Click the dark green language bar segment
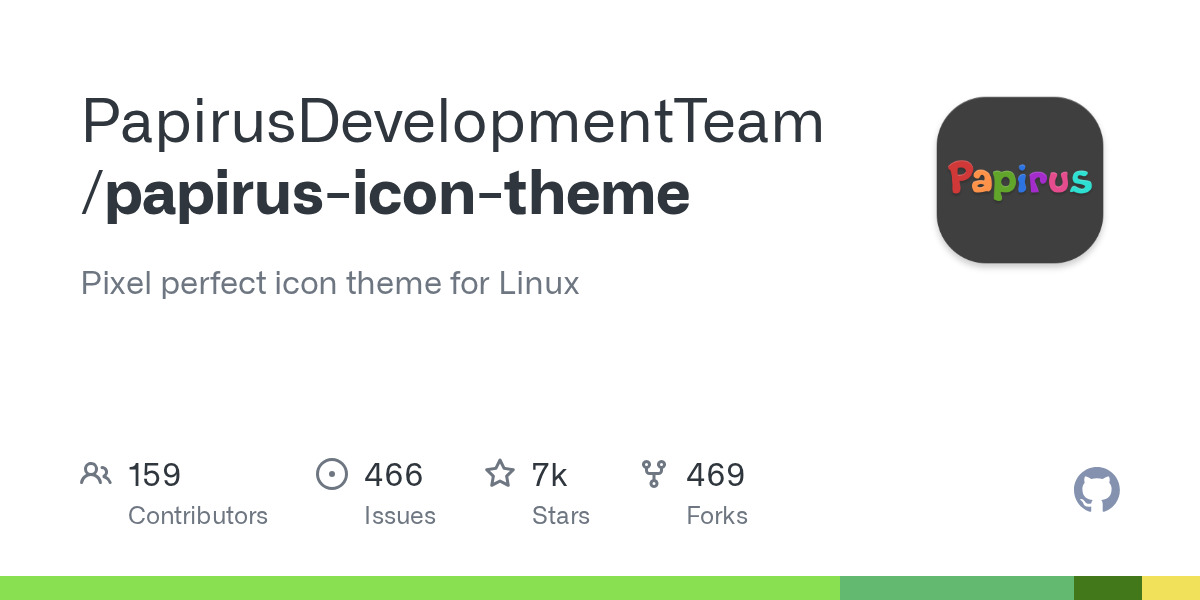This screenshot has height=600, width=1200. [1107, 588]
